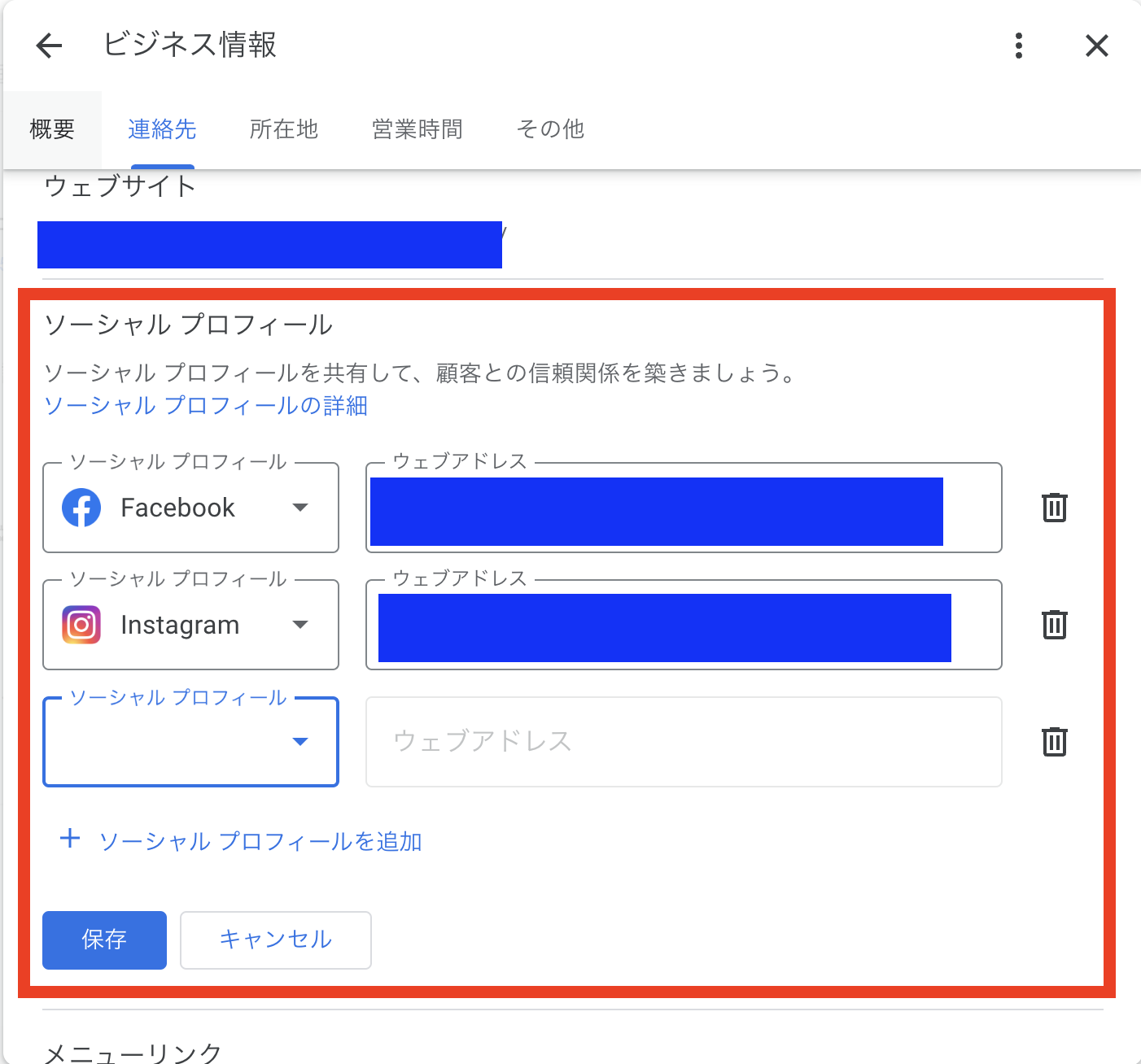Click the 保存 button
Image resolution: width=1141 pixels, height=1064 pixels.
tap(104, 940)
